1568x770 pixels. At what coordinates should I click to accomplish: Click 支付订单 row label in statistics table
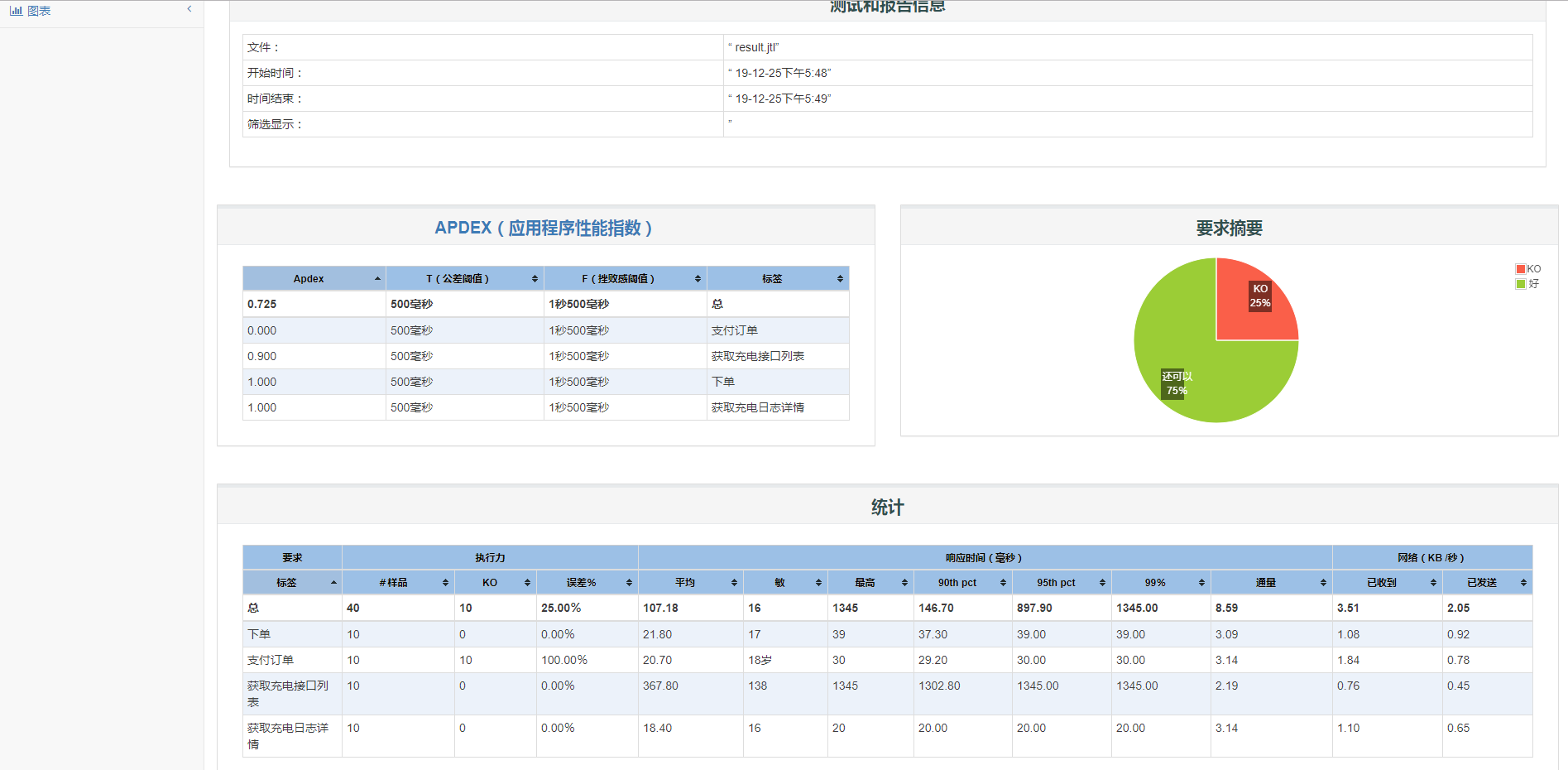[x=271, y=660]
